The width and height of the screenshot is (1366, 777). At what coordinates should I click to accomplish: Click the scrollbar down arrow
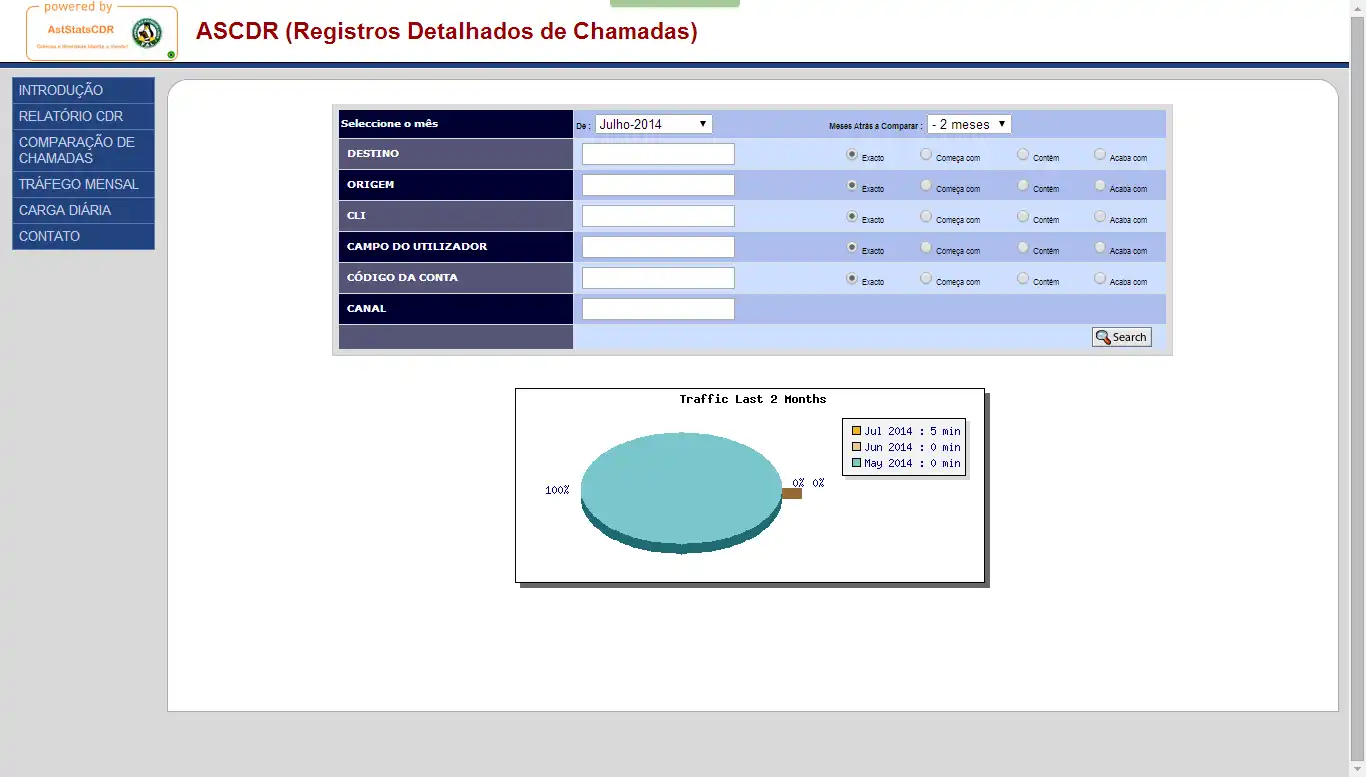(1357, 769)
